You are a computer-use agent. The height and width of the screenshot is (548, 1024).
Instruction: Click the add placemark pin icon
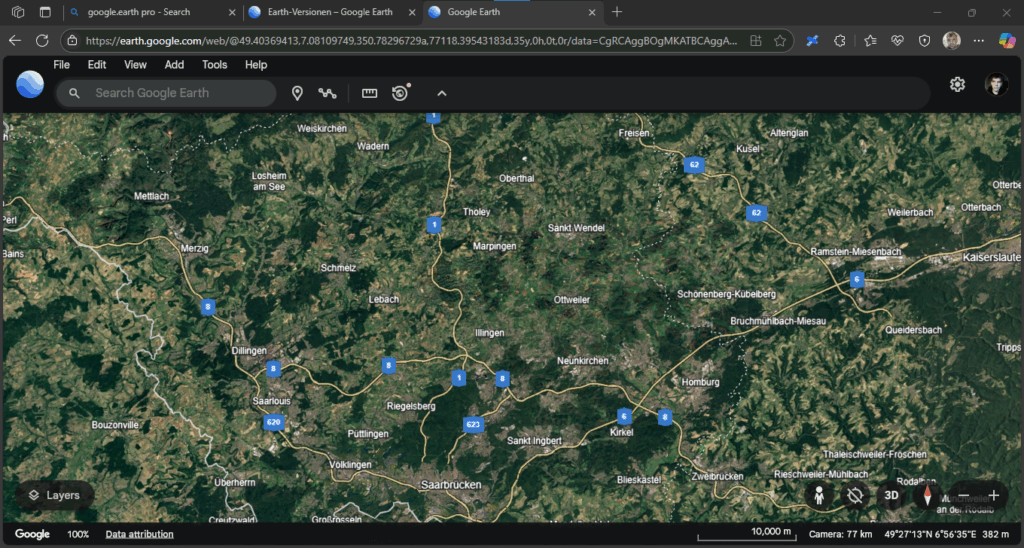point(297,93)
